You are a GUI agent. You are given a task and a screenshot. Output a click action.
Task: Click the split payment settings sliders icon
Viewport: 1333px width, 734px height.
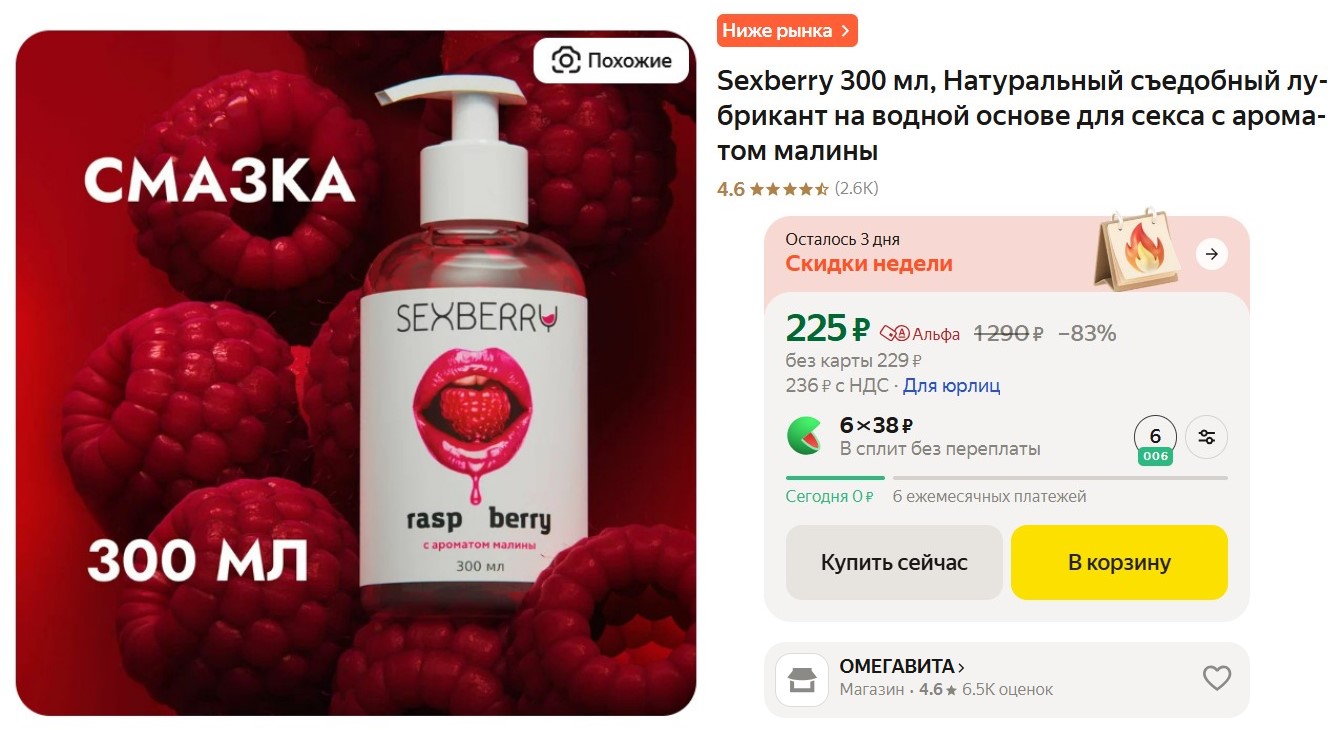pos(1206,437)
